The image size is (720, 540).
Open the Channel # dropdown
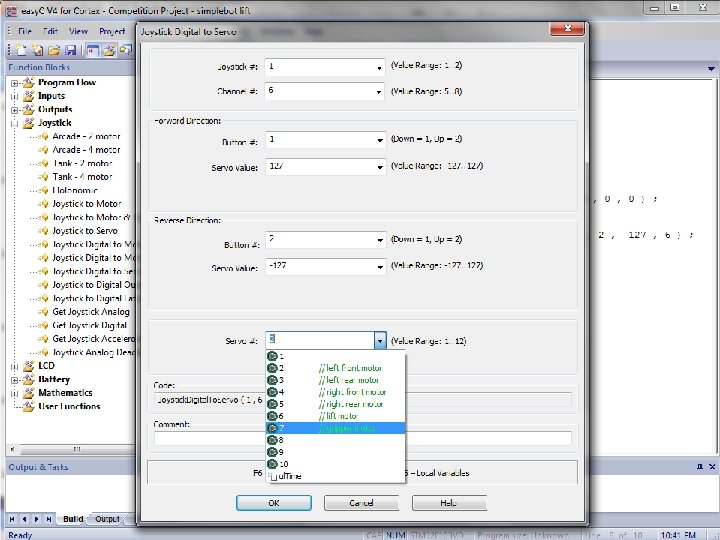(379, 91)
